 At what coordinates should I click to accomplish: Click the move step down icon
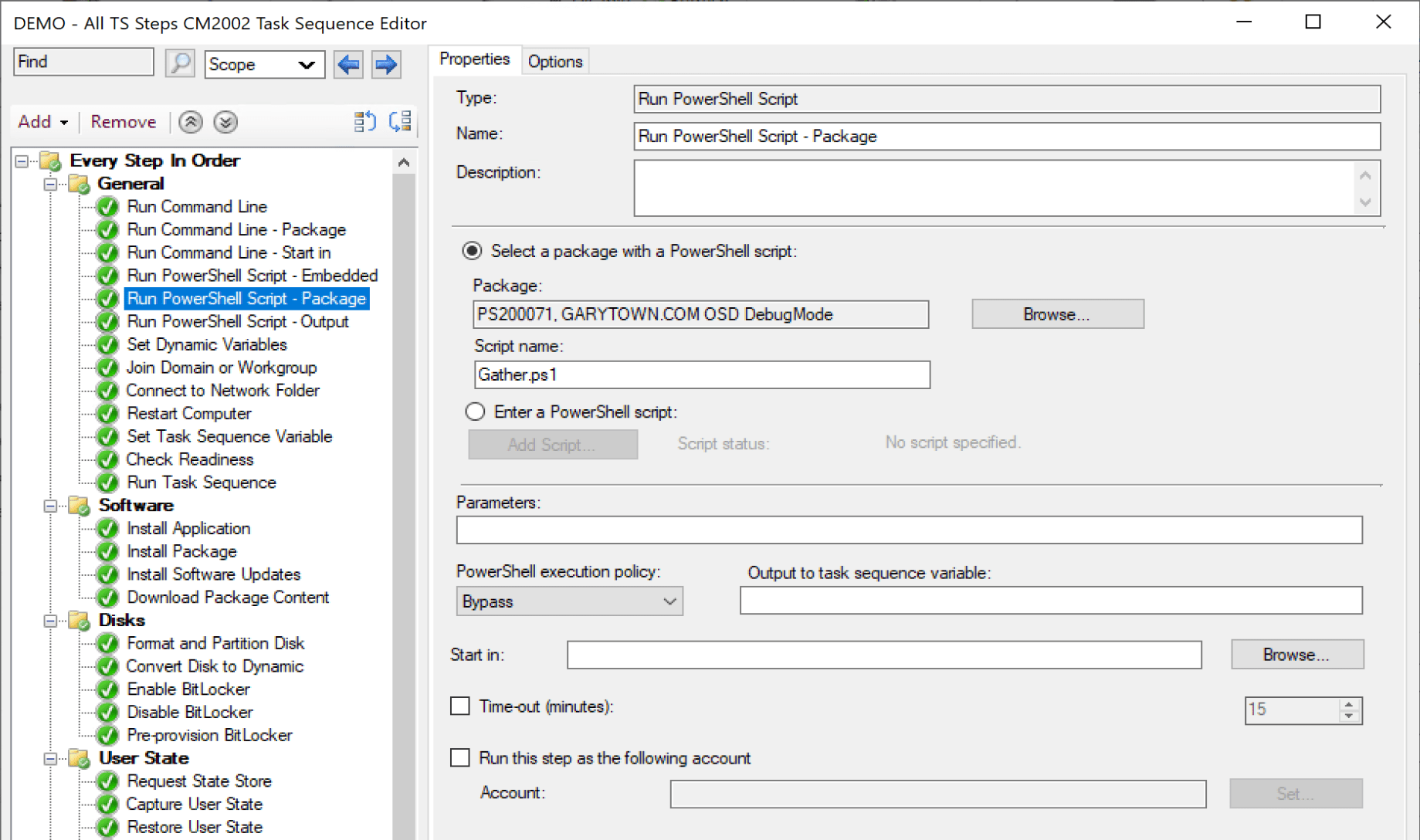point(225,122)
